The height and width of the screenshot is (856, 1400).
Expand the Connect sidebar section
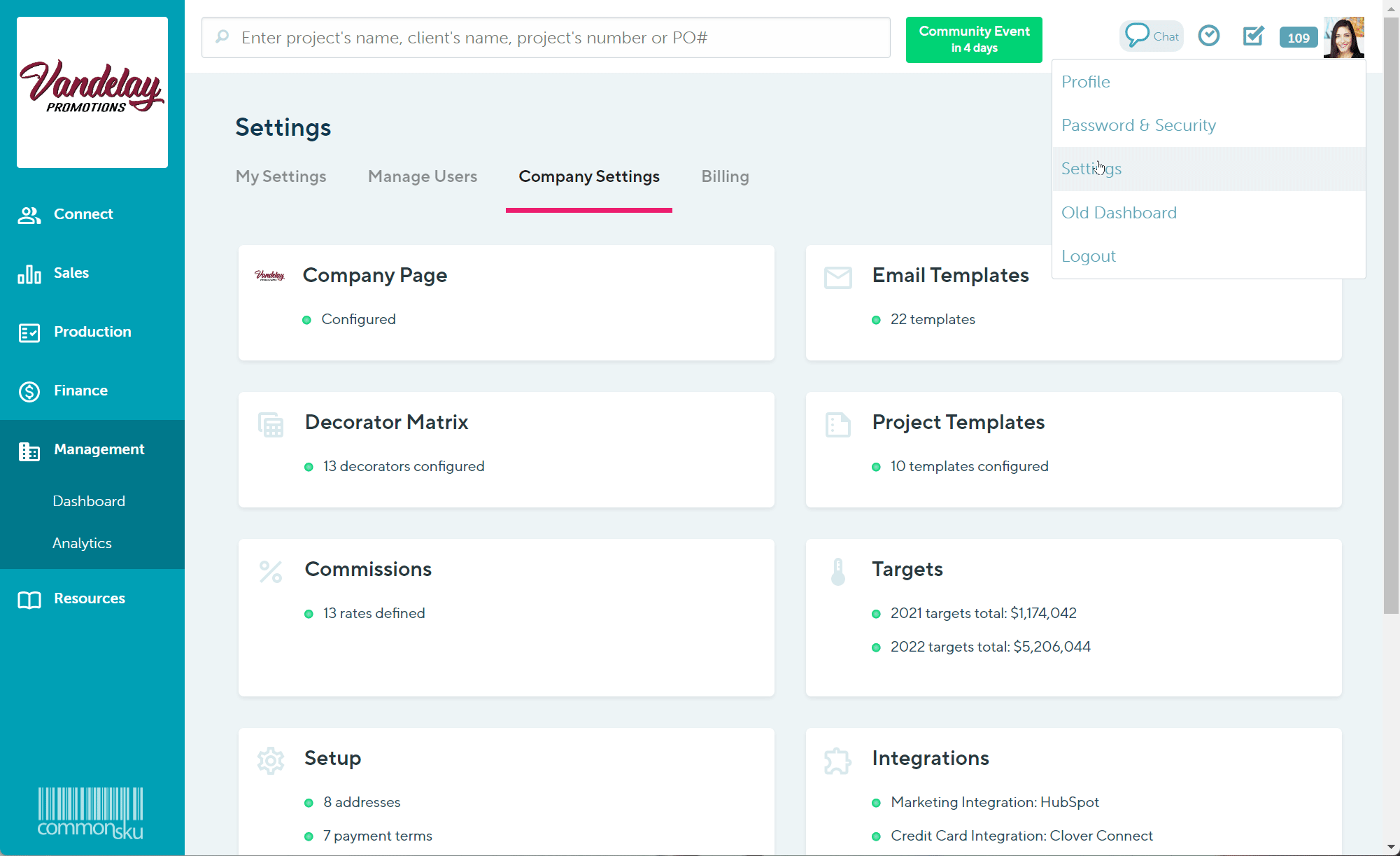coord(83,214)
